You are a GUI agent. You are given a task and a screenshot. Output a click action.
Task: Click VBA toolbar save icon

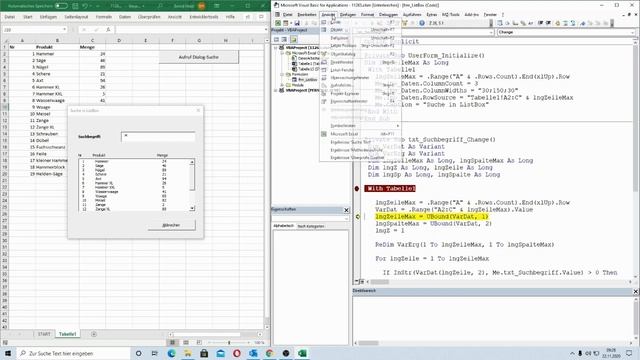pos(297,23)
